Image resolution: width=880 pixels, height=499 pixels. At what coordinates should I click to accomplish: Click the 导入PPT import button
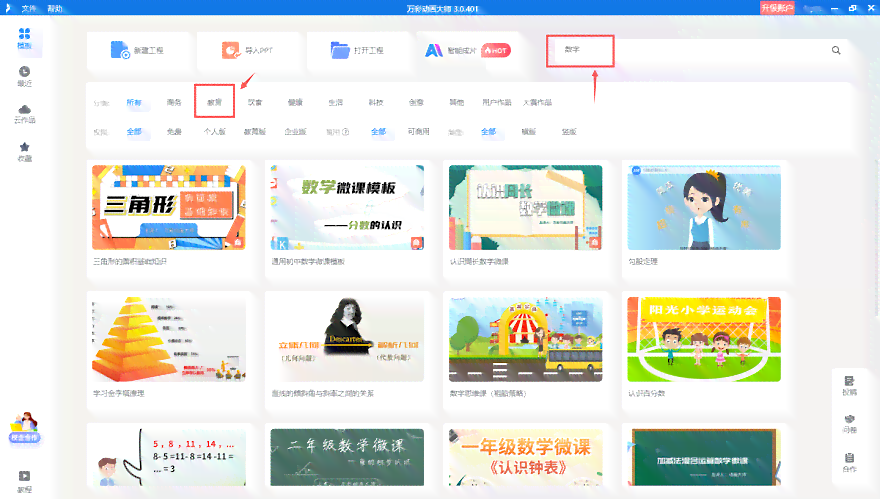pyautogui.click(x=248, y=51)
